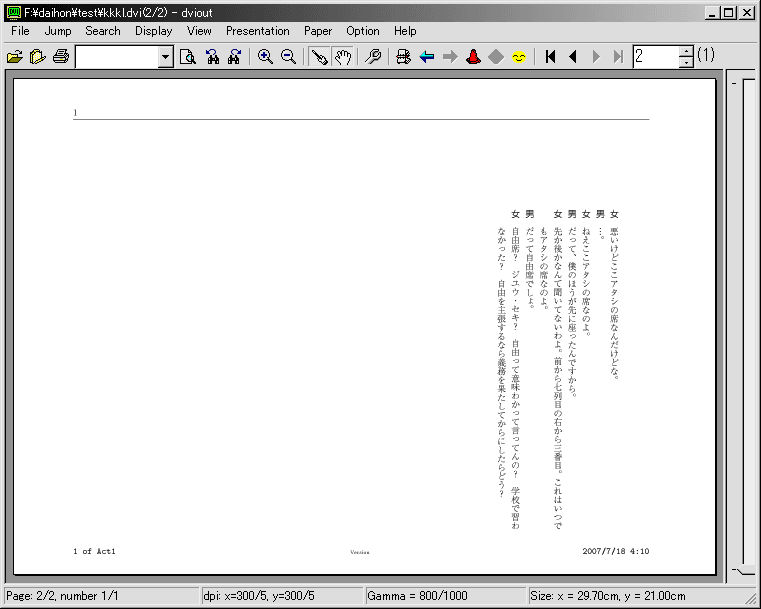
Task: Click the page header number '1'
Action: pyautogui.click(x=75, y=113)
